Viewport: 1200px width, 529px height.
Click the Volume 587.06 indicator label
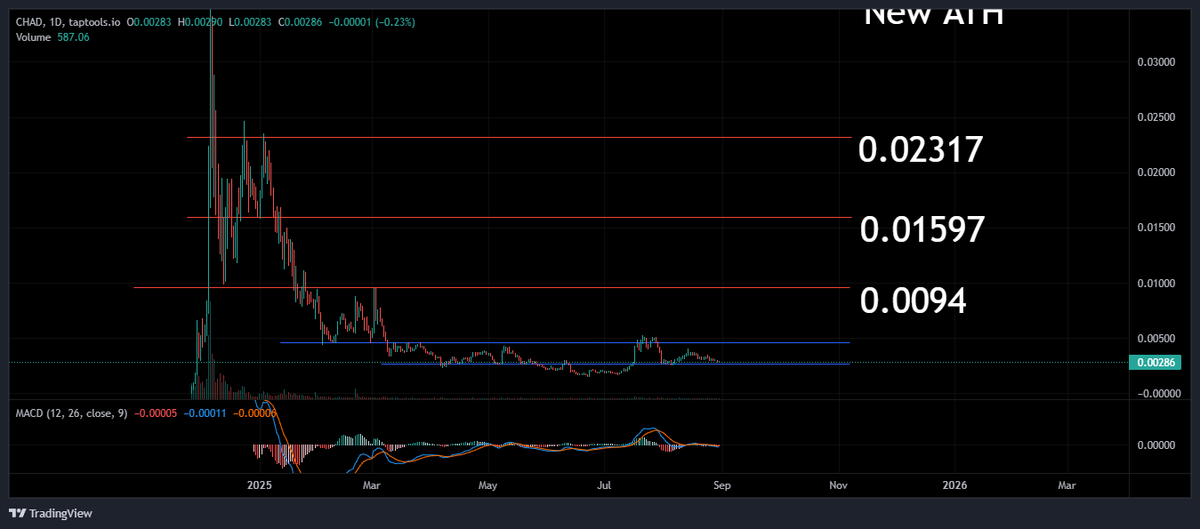click(x=52, y=37)
